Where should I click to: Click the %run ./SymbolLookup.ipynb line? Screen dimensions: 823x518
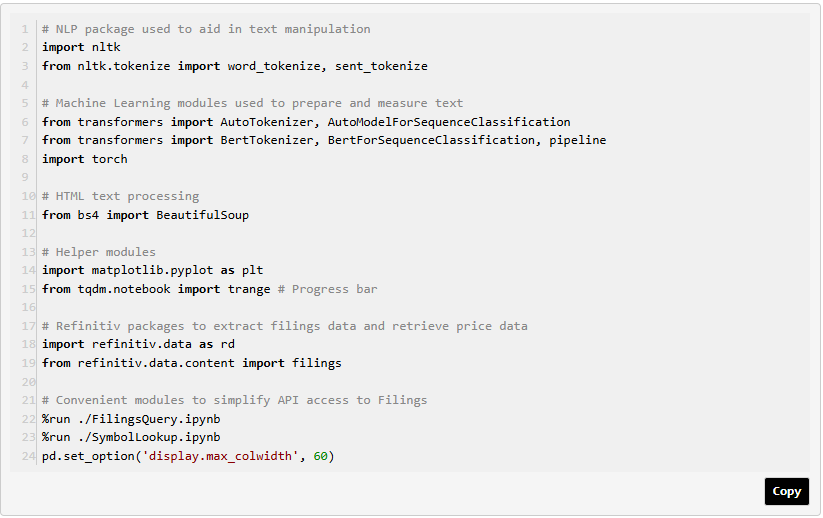[131, 437]
